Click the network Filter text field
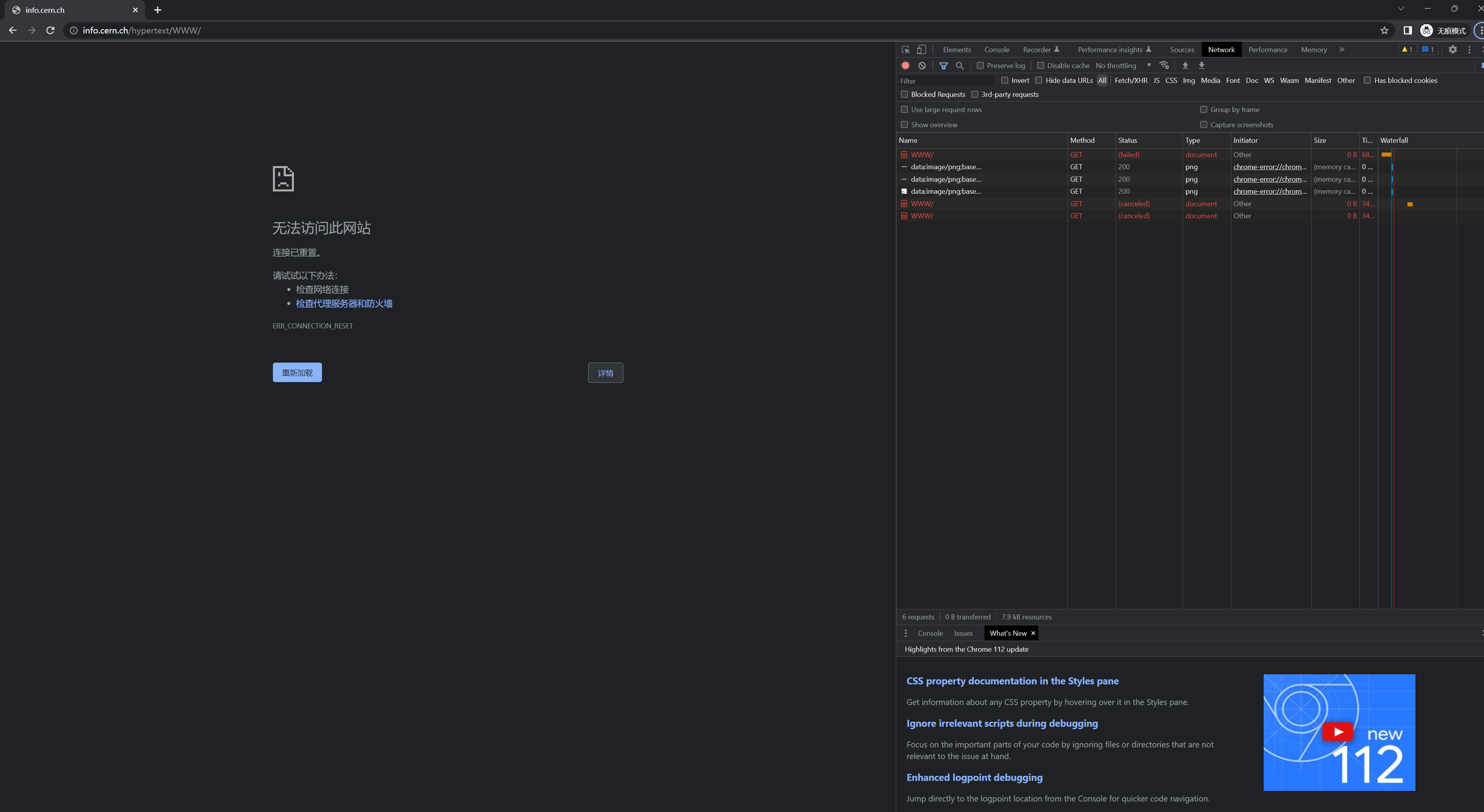1484x812 pixels. (x=946, y=81)
